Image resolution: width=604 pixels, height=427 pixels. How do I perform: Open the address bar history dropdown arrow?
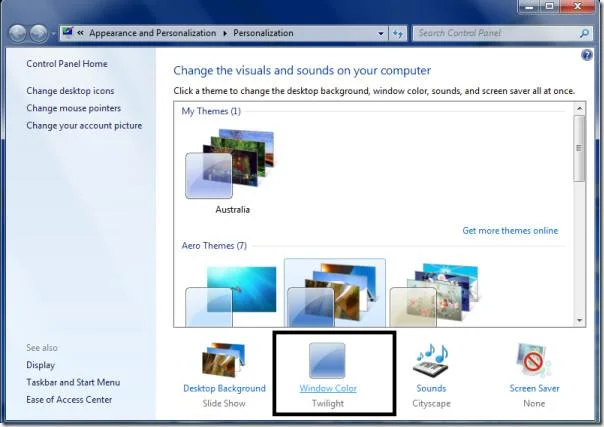pyautogui.click(x=381, y=33)
